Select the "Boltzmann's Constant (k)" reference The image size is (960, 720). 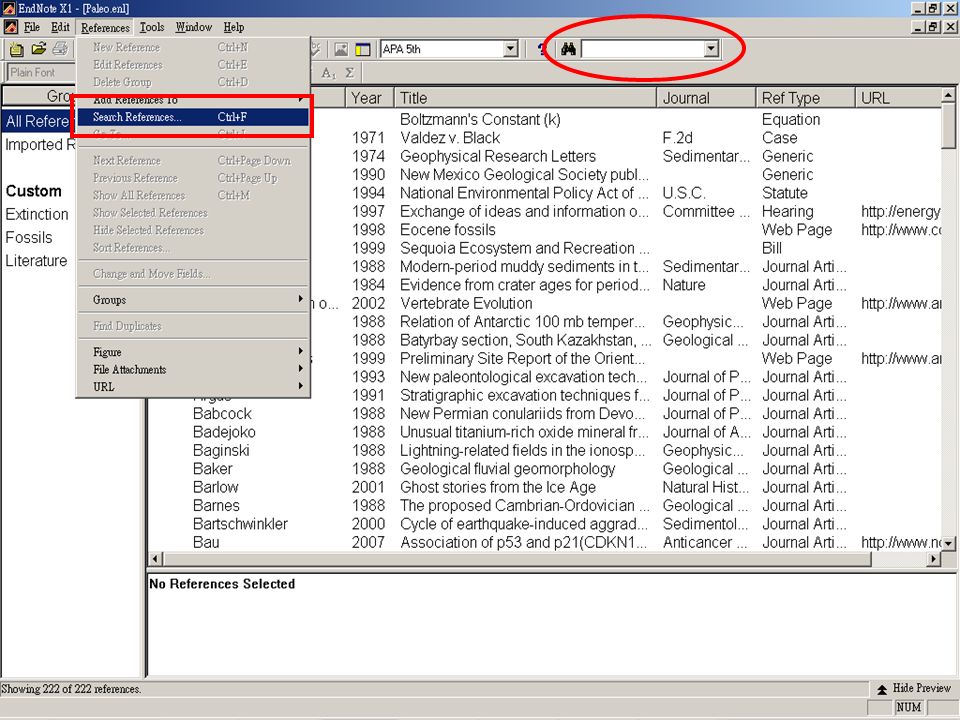pos(480,119)
